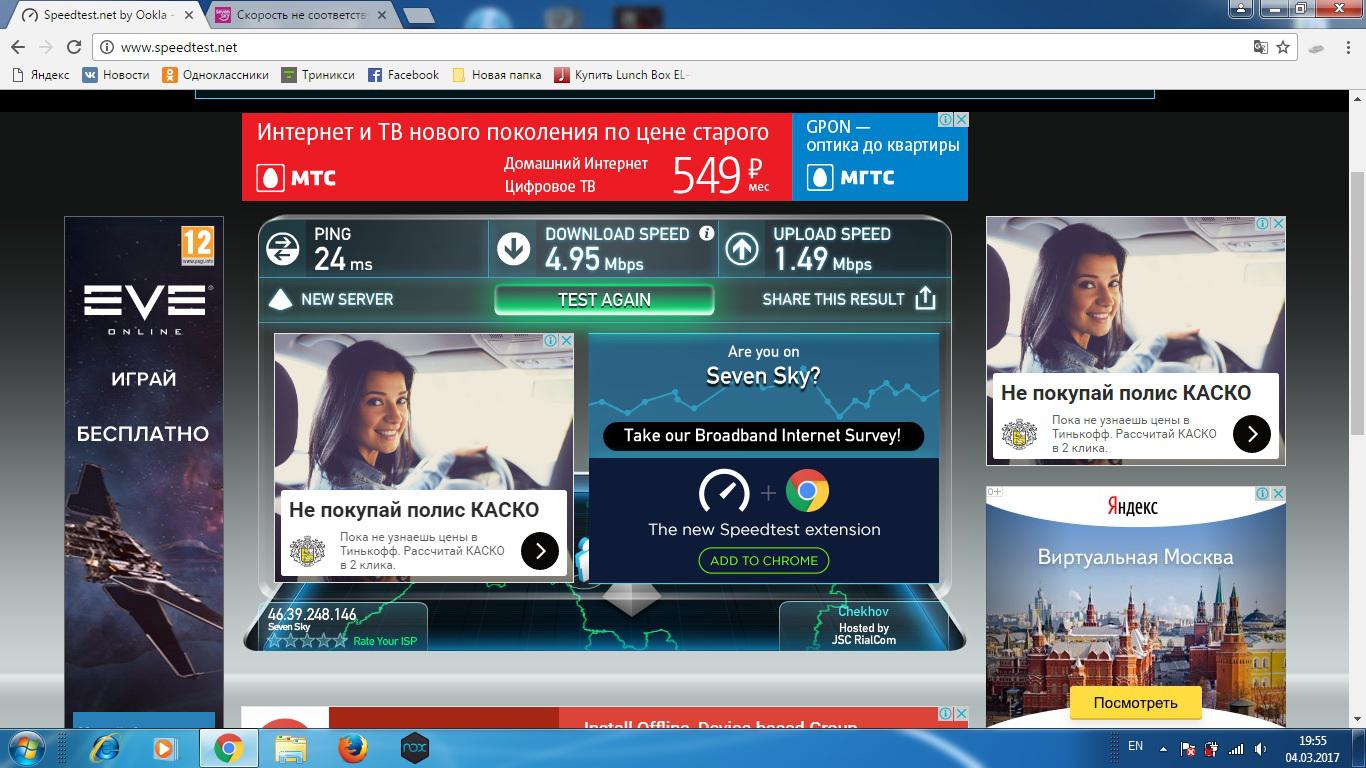Click the ping arrows icon
The image size is (1366, 768).
(283, 249)
